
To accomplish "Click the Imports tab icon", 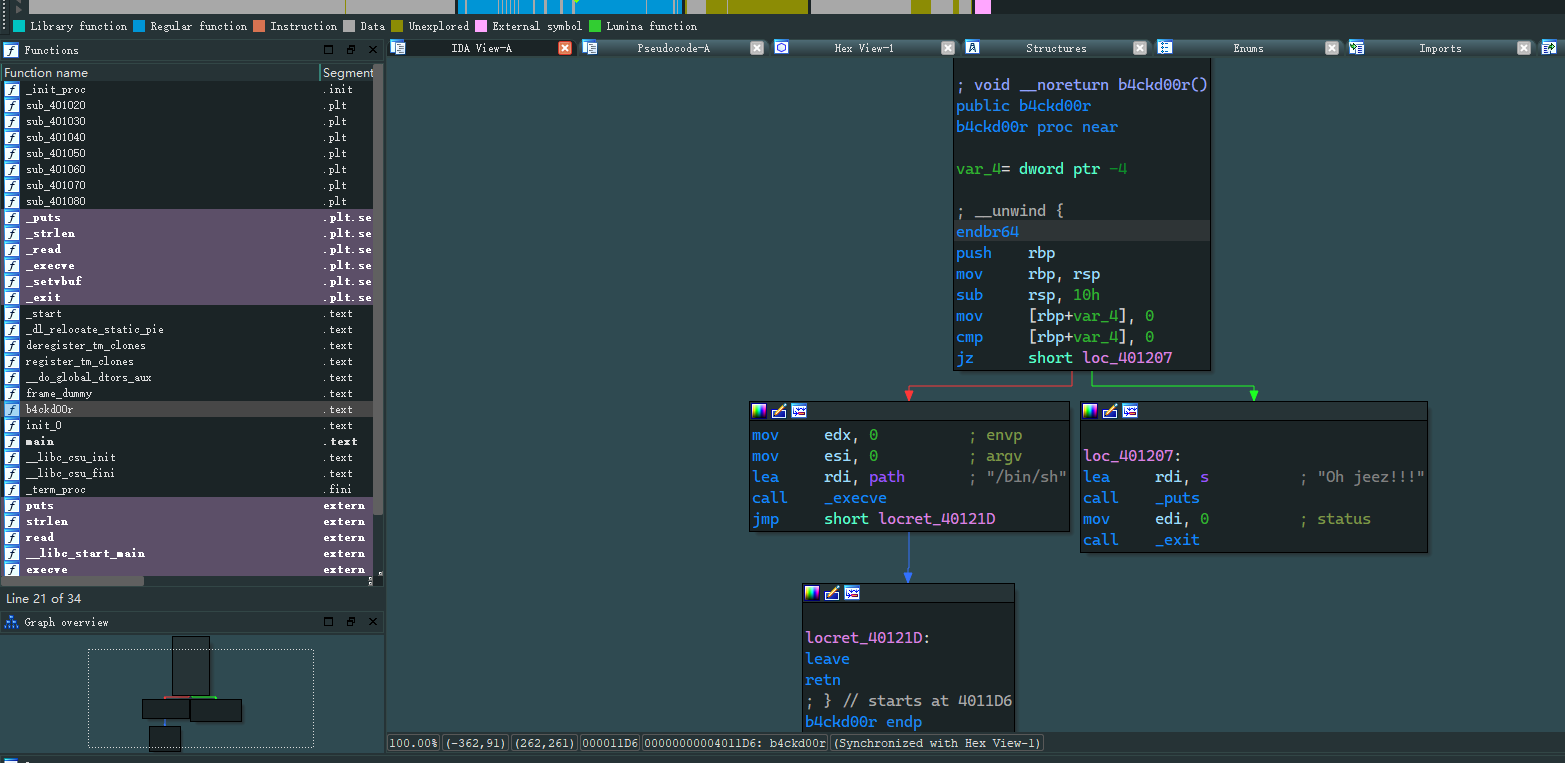I will pyautogui.click(x=1356, y=47).
